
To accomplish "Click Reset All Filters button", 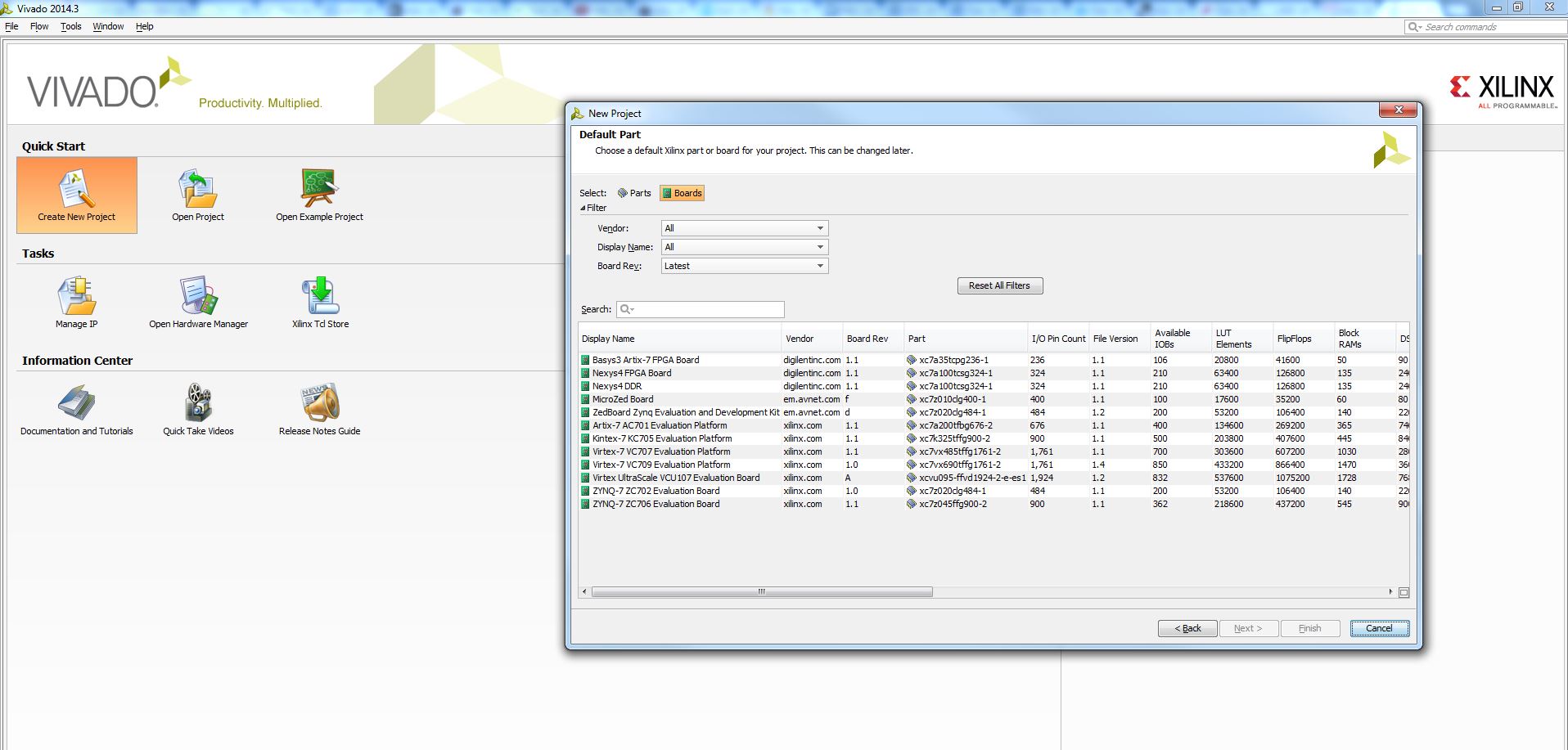I will (1000, 285).
